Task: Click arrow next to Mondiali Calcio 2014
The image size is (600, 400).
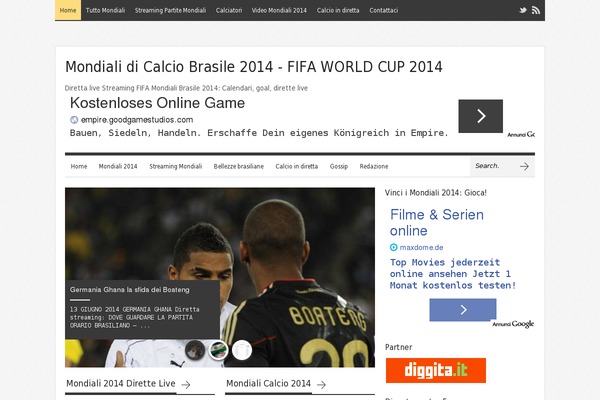Action: (321, 385)
